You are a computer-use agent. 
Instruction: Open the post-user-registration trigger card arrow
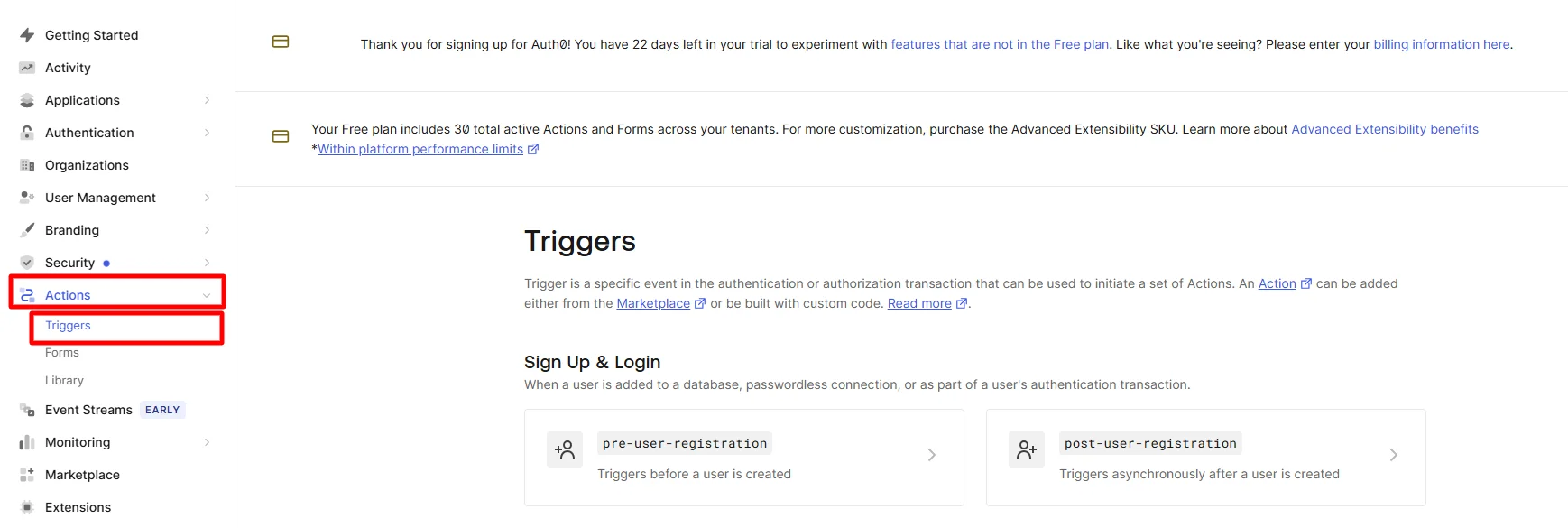(x=1394, y=455)
